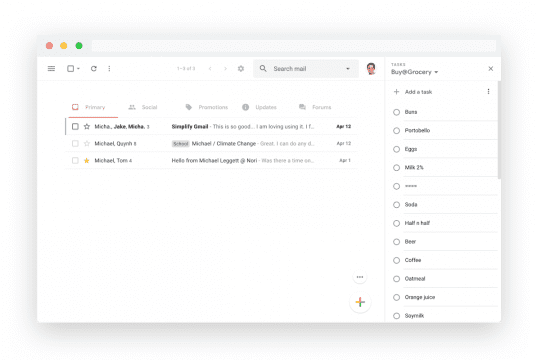Star the Michael, Quynh email
This screenshot has width=537, height=360.
(x=87, y=144)
